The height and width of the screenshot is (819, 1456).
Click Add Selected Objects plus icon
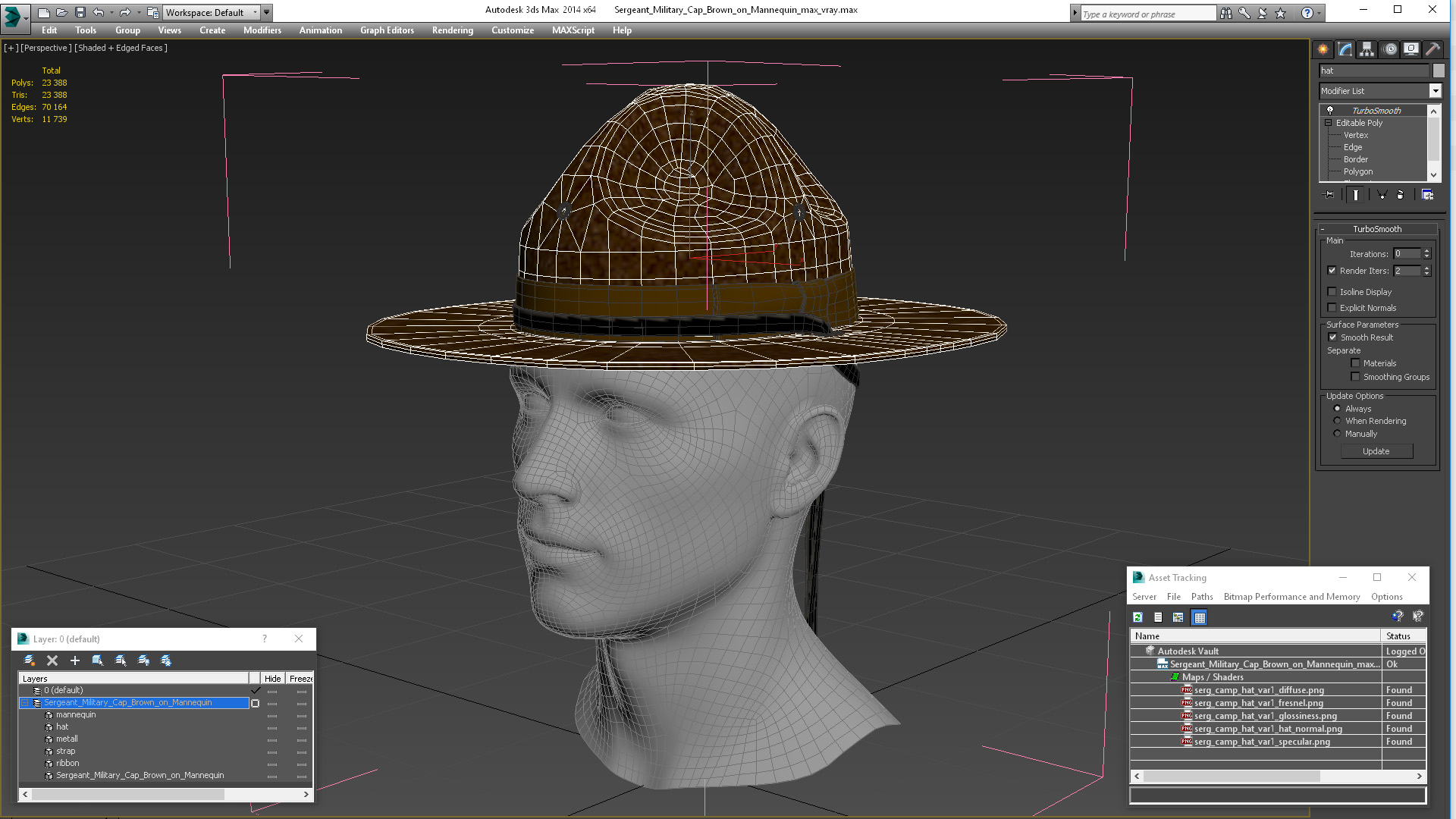point(75,661)
